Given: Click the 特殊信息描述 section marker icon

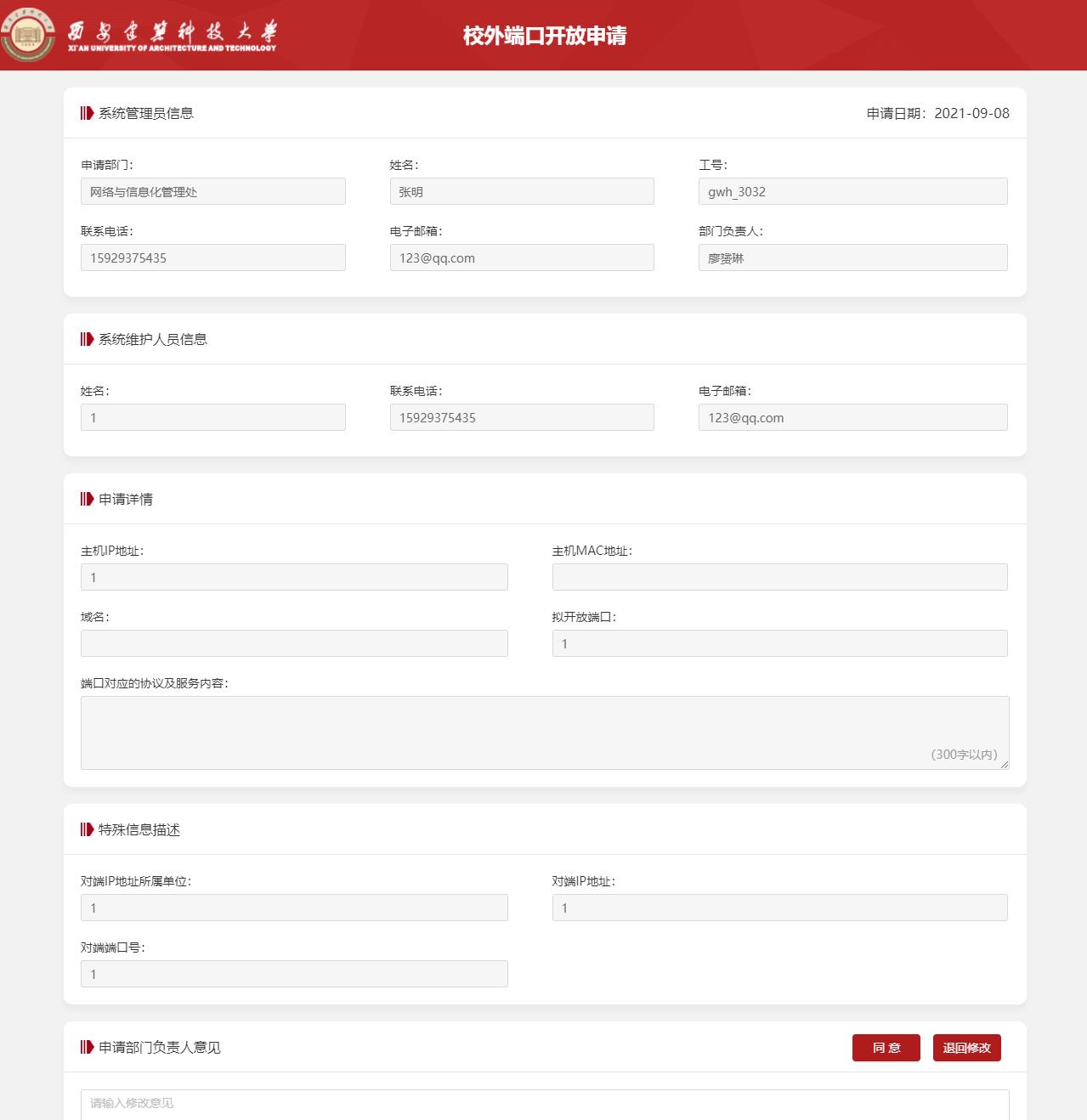Looking at the screenshot, I should click(x=87, y=829).
